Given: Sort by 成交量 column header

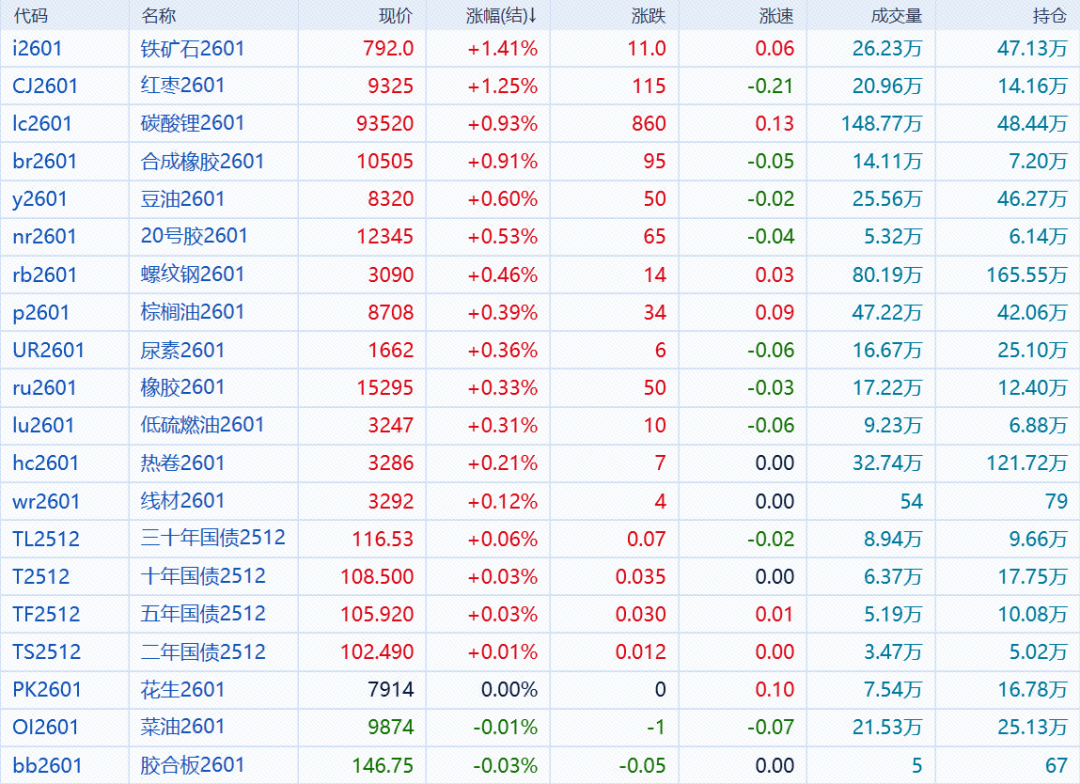Looking at the screenshot, I should click(x=897, y=16).
